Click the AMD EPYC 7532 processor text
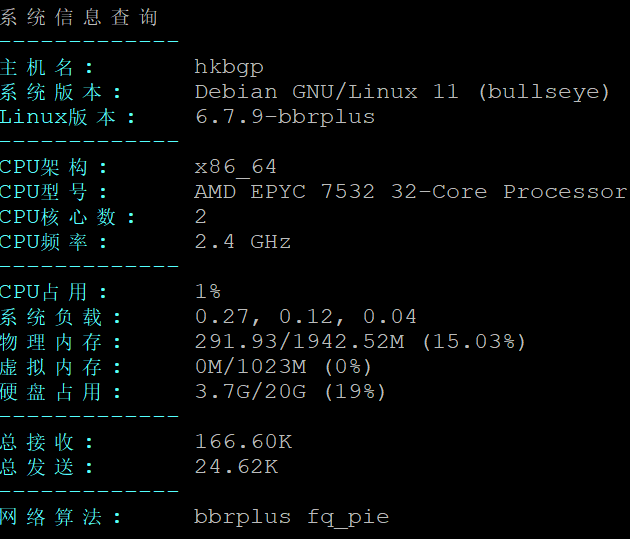 (411, 192)
